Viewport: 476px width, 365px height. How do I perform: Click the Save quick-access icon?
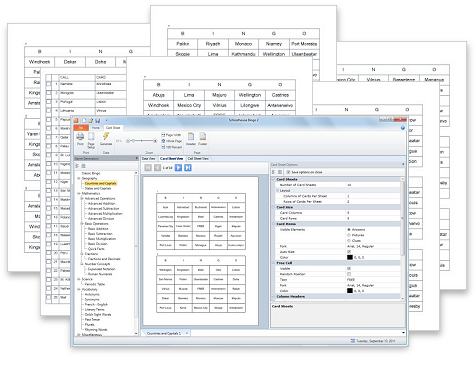point(97,120)
